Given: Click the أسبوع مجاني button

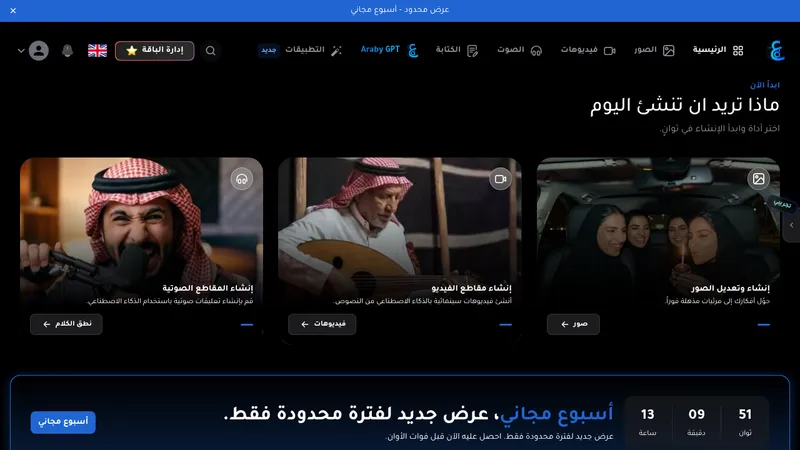Looking at the screenshot, I should coord(63,422).
